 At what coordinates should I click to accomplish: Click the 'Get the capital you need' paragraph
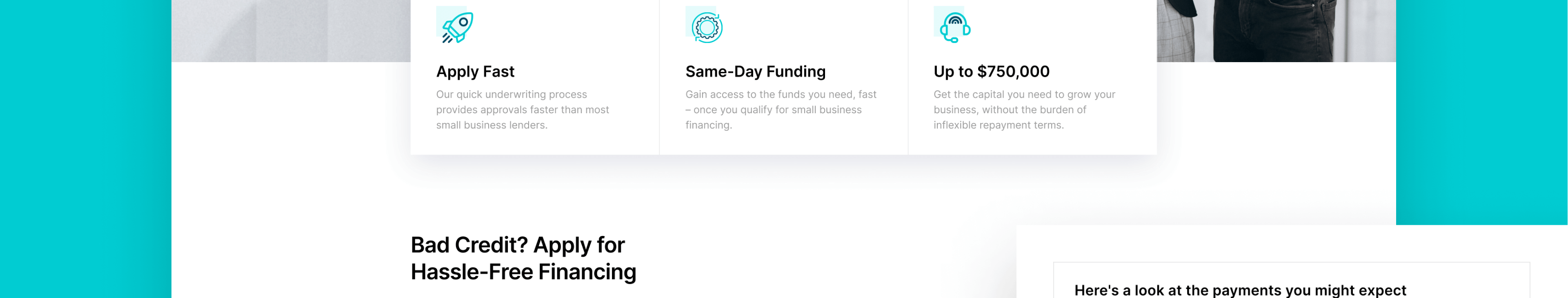pyautogui.click(x=1024, y=110)
